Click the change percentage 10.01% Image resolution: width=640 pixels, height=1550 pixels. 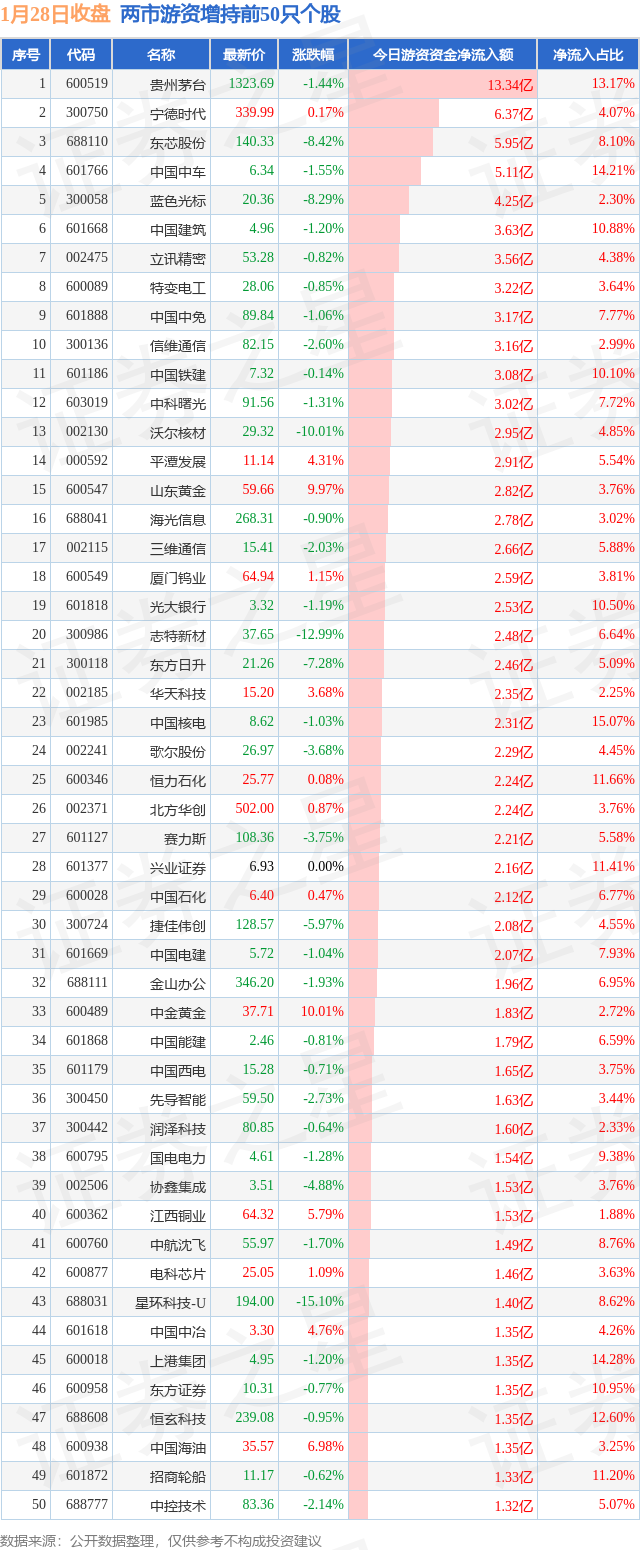tap(323, 1012)
